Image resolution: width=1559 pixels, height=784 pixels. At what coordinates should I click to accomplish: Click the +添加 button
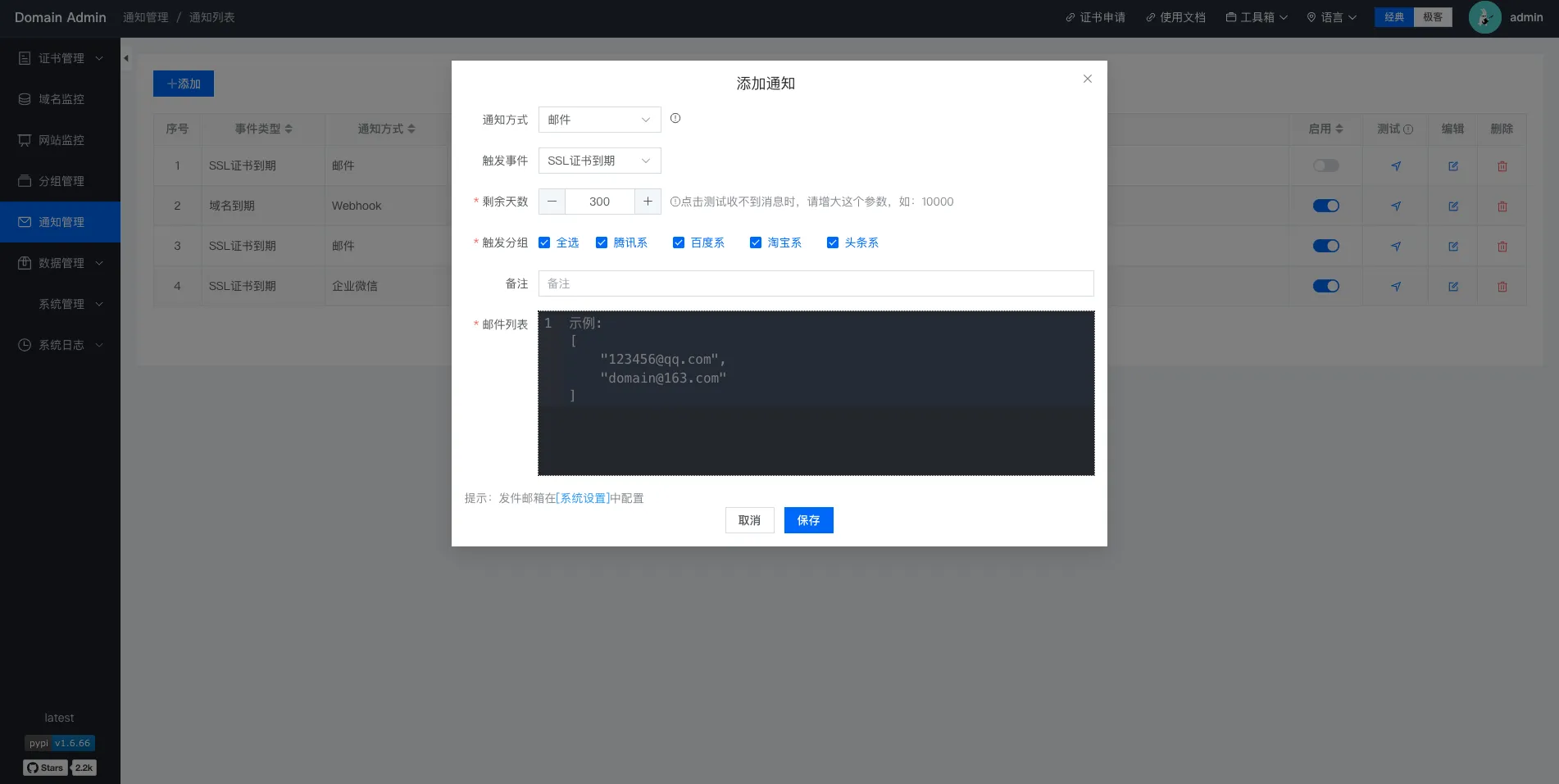tap(184, 84)
